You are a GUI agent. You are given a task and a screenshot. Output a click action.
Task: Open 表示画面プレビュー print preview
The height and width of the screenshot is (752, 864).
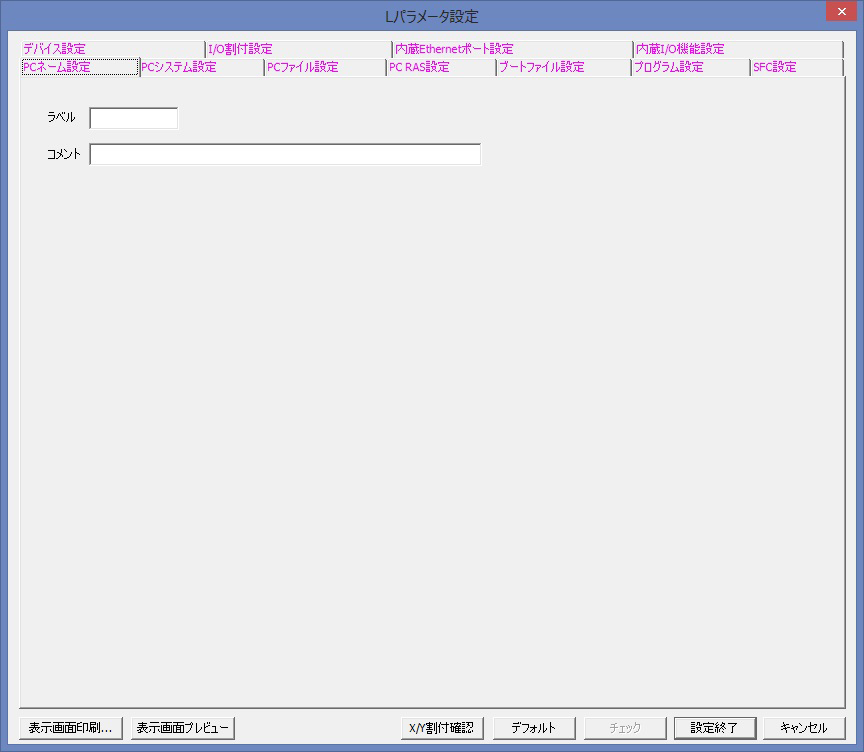[183, 728]
